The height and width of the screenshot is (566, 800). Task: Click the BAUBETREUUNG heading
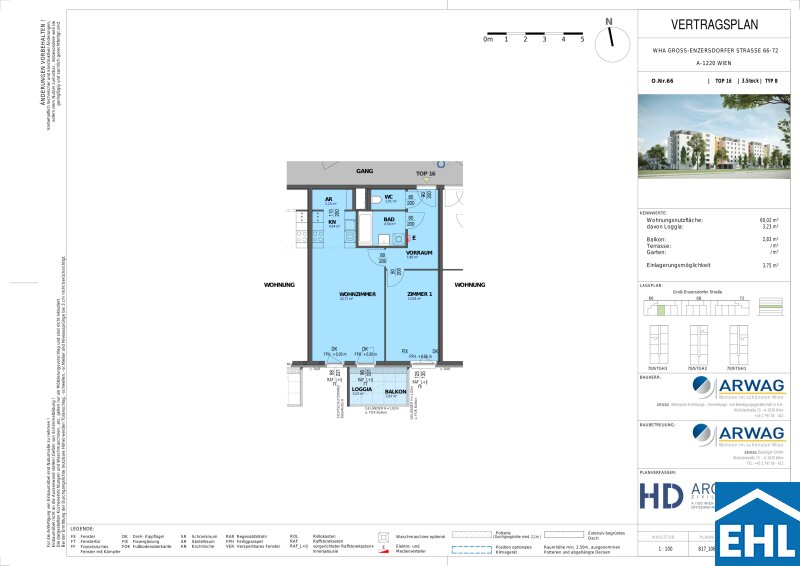(x=657, y=424)
